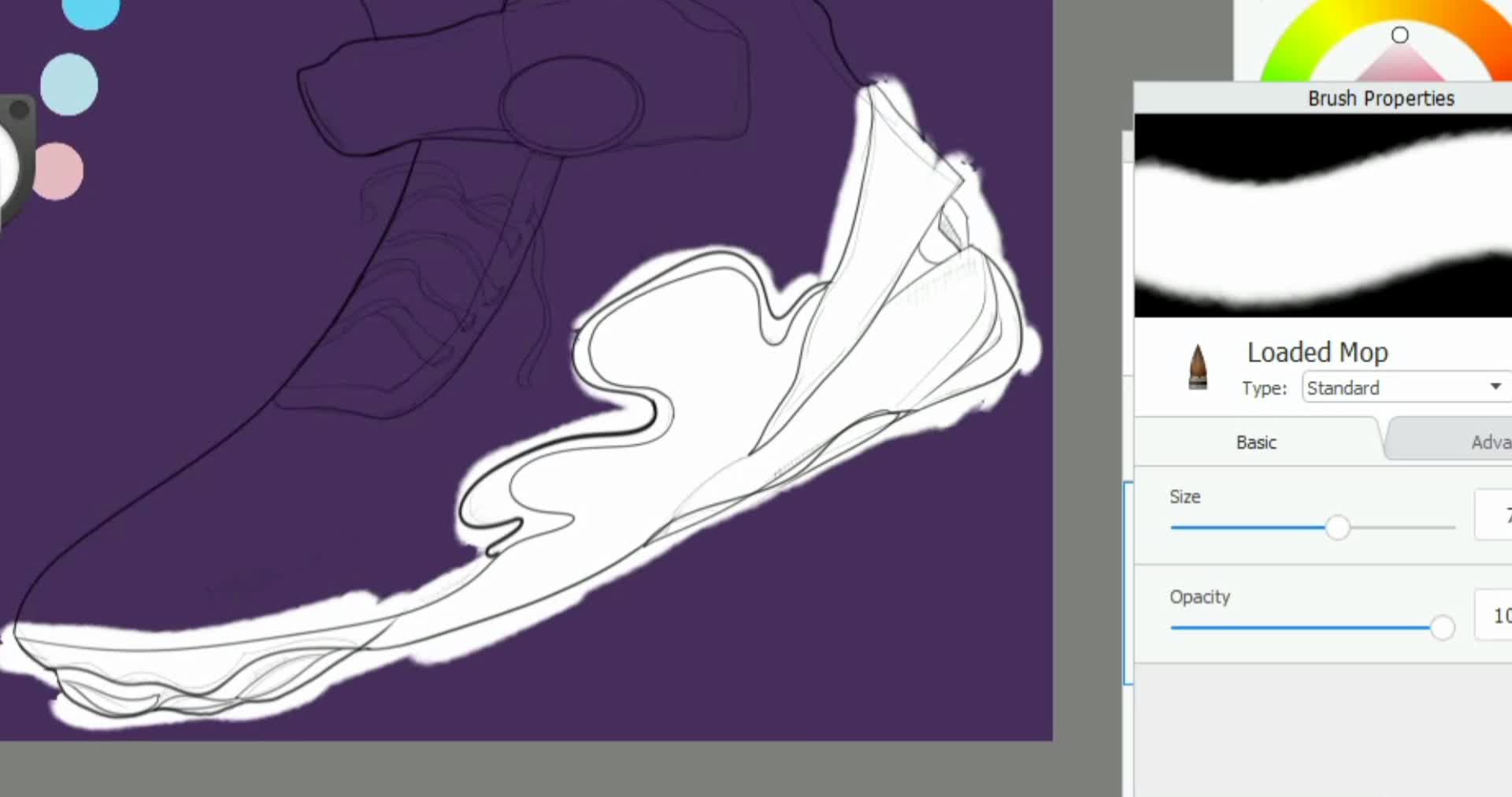This screenshot has height=797, width=1512.
Task: Pick the bright cyan color dot
Action: (x=91, y=10)
